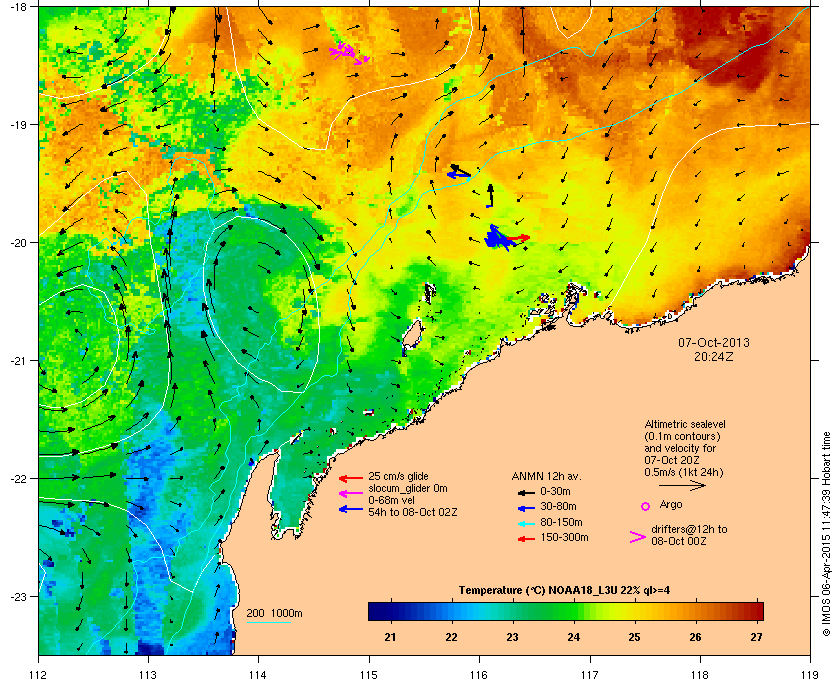840x680 pixels.
Task: Click the red 25 cm/s glide arrow
Action: pos(351,478)
